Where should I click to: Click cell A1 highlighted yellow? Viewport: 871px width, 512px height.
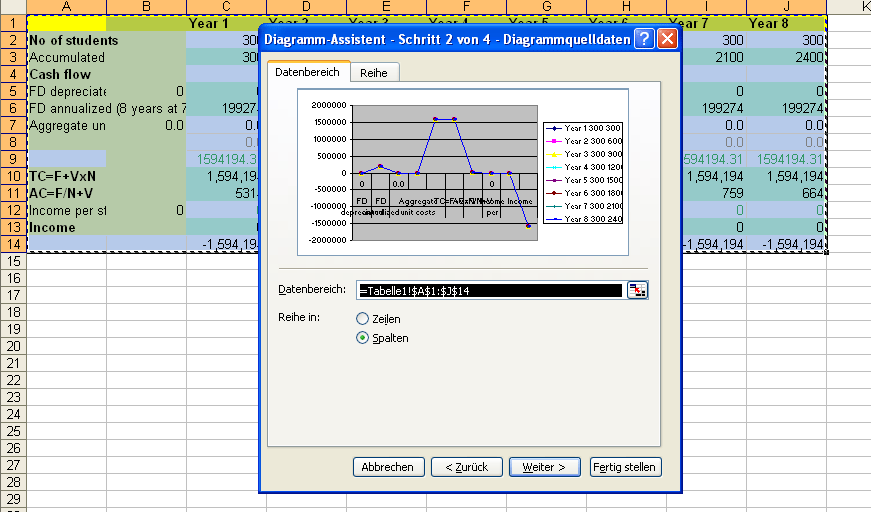[x=67, y=23]
